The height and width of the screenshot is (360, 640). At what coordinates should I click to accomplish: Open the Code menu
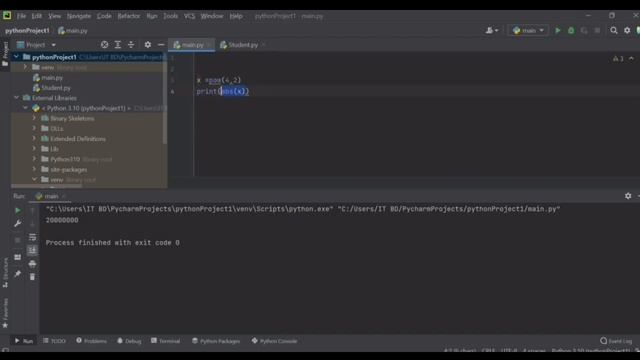click(x=104, y=16)
